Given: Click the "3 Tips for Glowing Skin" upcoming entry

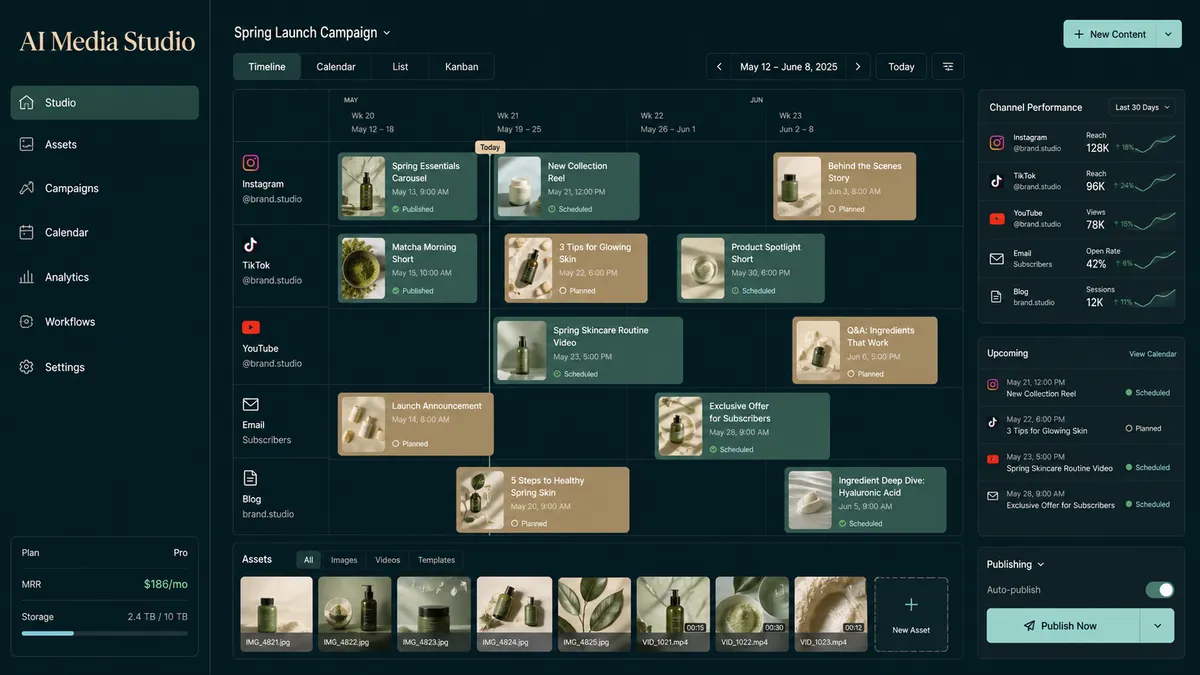Looking at the screenshot, I should point(1081,424).
